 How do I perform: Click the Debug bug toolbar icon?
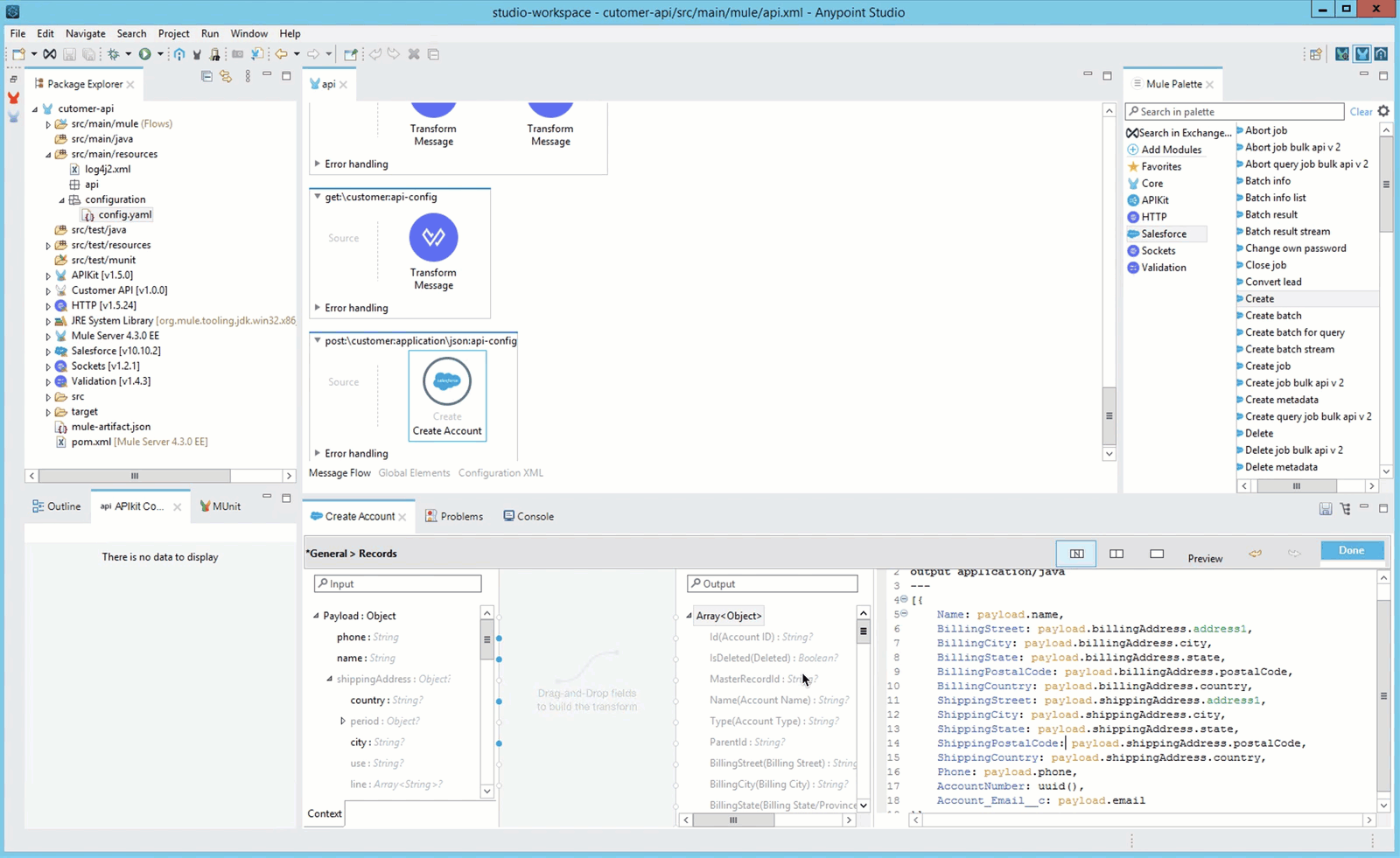[113, 54]
